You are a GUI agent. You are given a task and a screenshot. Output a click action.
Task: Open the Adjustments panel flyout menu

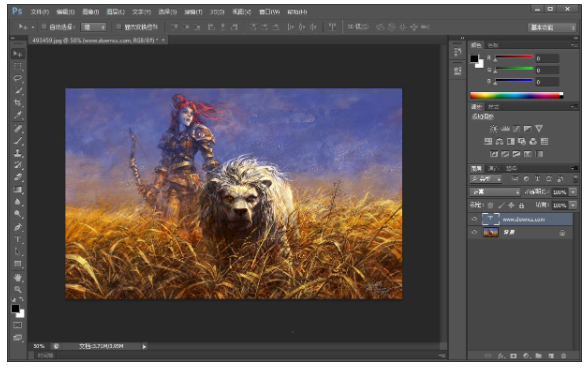click(574, 107)
